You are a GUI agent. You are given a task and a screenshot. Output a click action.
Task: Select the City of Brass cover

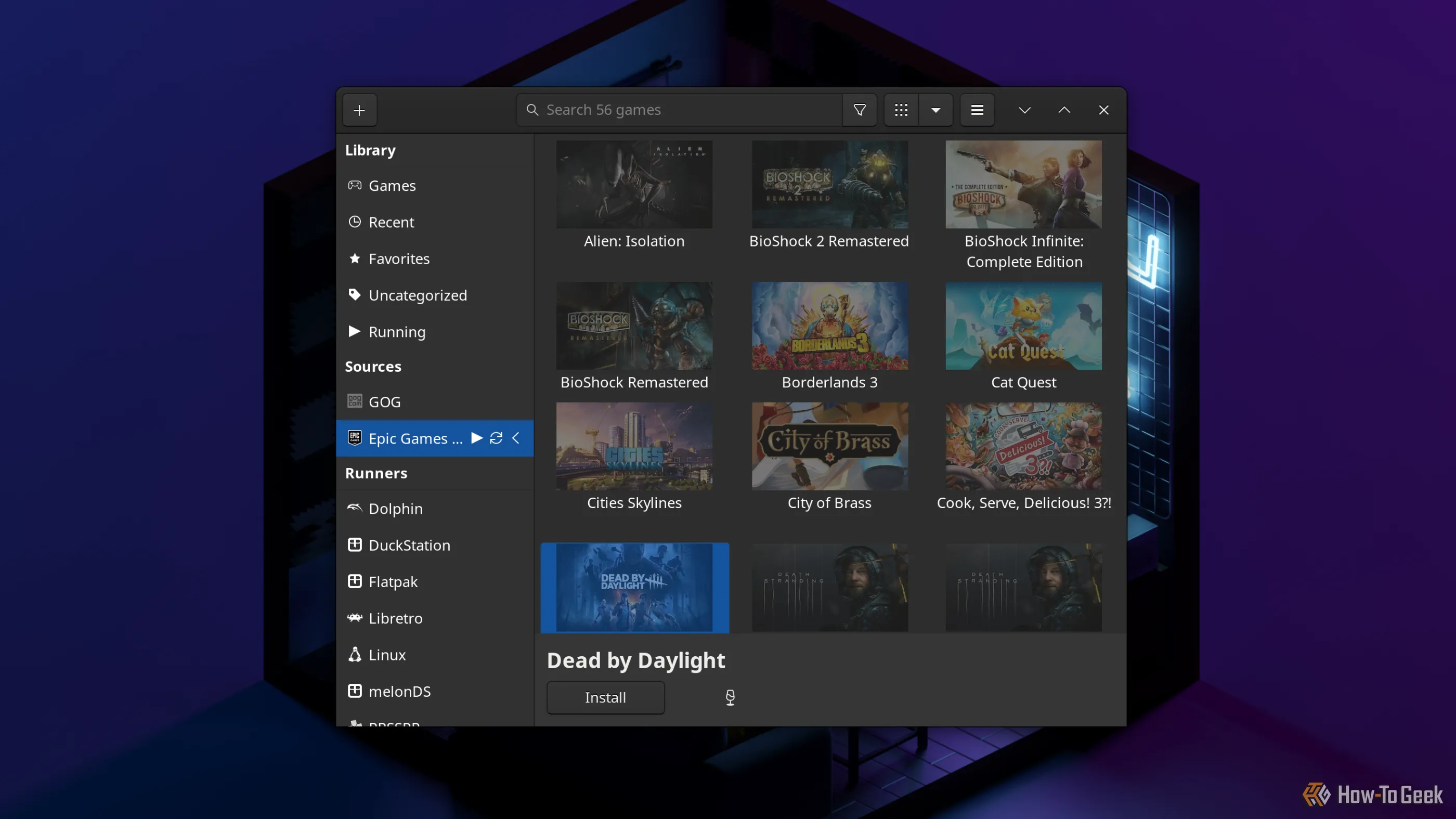pos(830,447)
